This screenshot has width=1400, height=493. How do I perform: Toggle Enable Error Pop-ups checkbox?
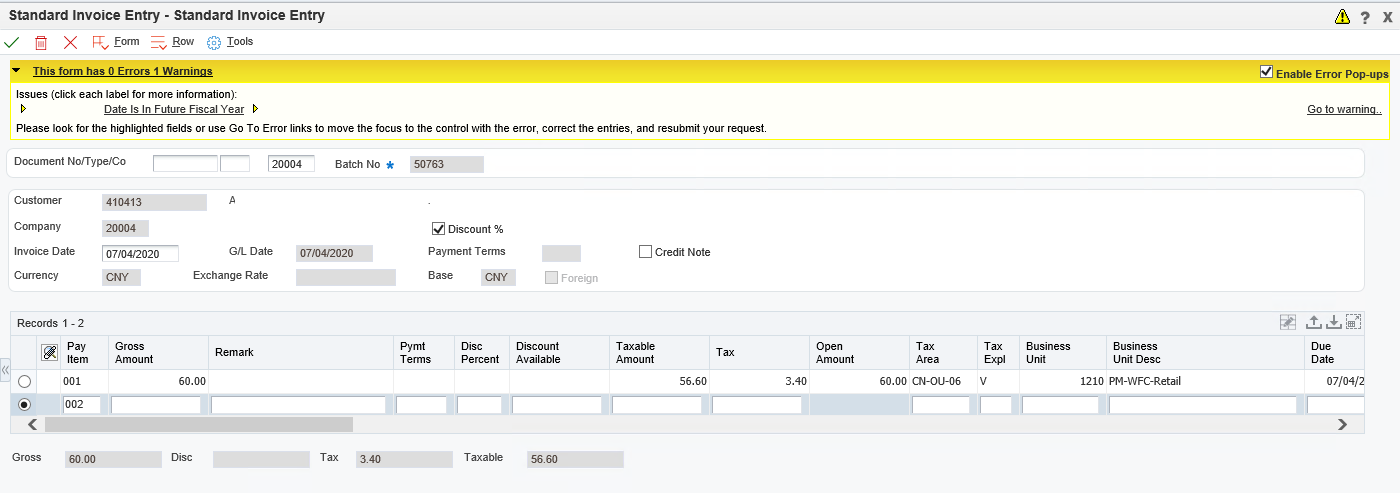click(1267, 72)
